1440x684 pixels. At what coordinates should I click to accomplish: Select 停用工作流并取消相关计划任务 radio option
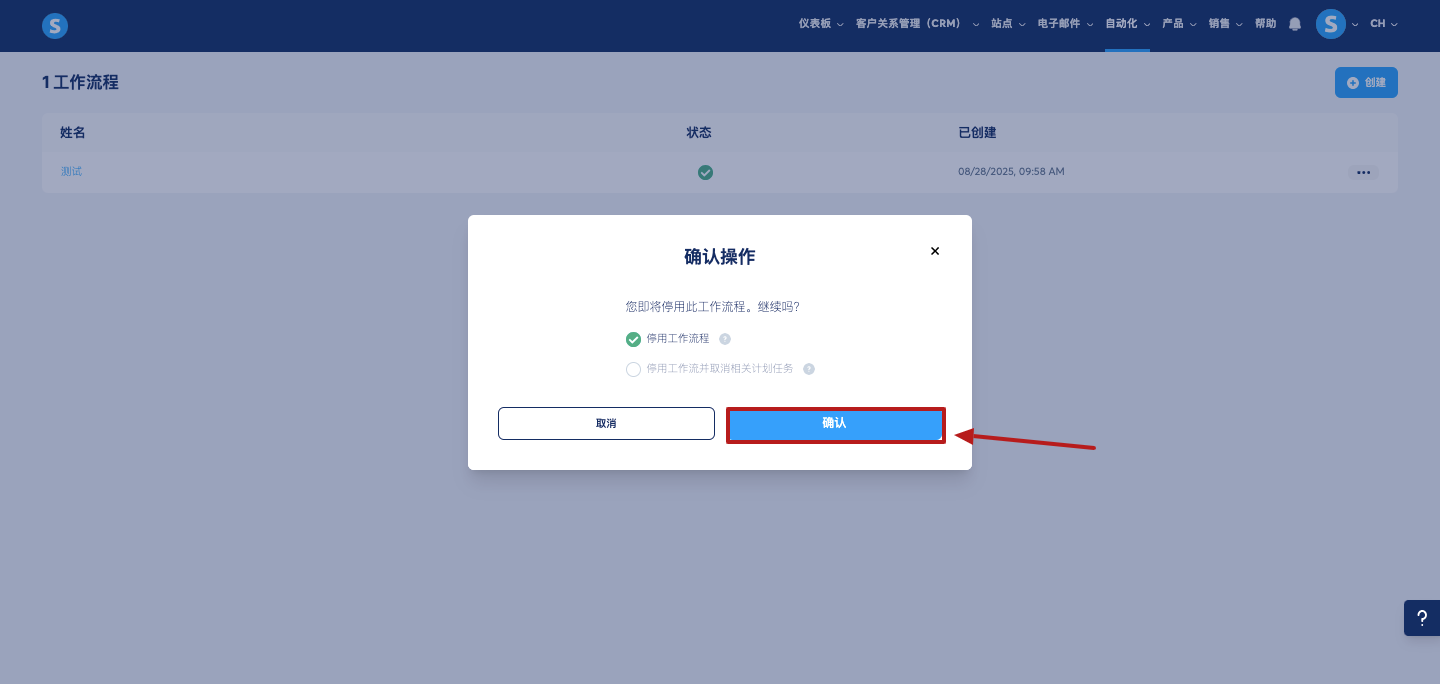point(633,369)
